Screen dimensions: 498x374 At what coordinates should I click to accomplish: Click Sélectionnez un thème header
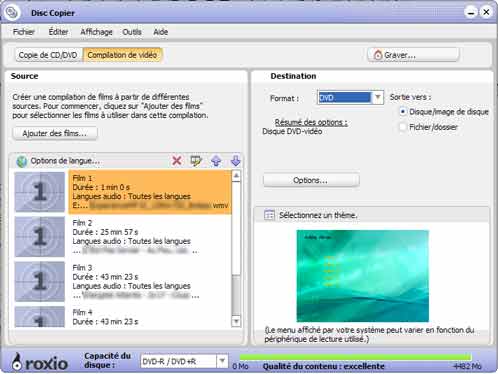318,215
